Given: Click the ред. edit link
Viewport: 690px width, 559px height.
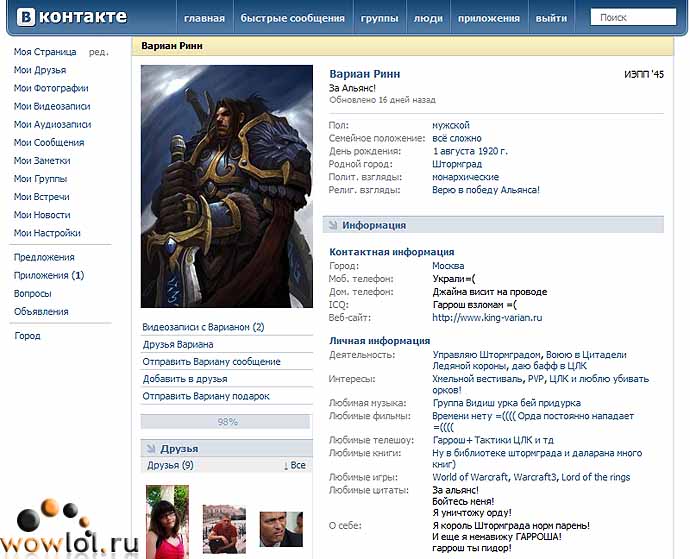Looking at the screenshot, I should [99, 52].
